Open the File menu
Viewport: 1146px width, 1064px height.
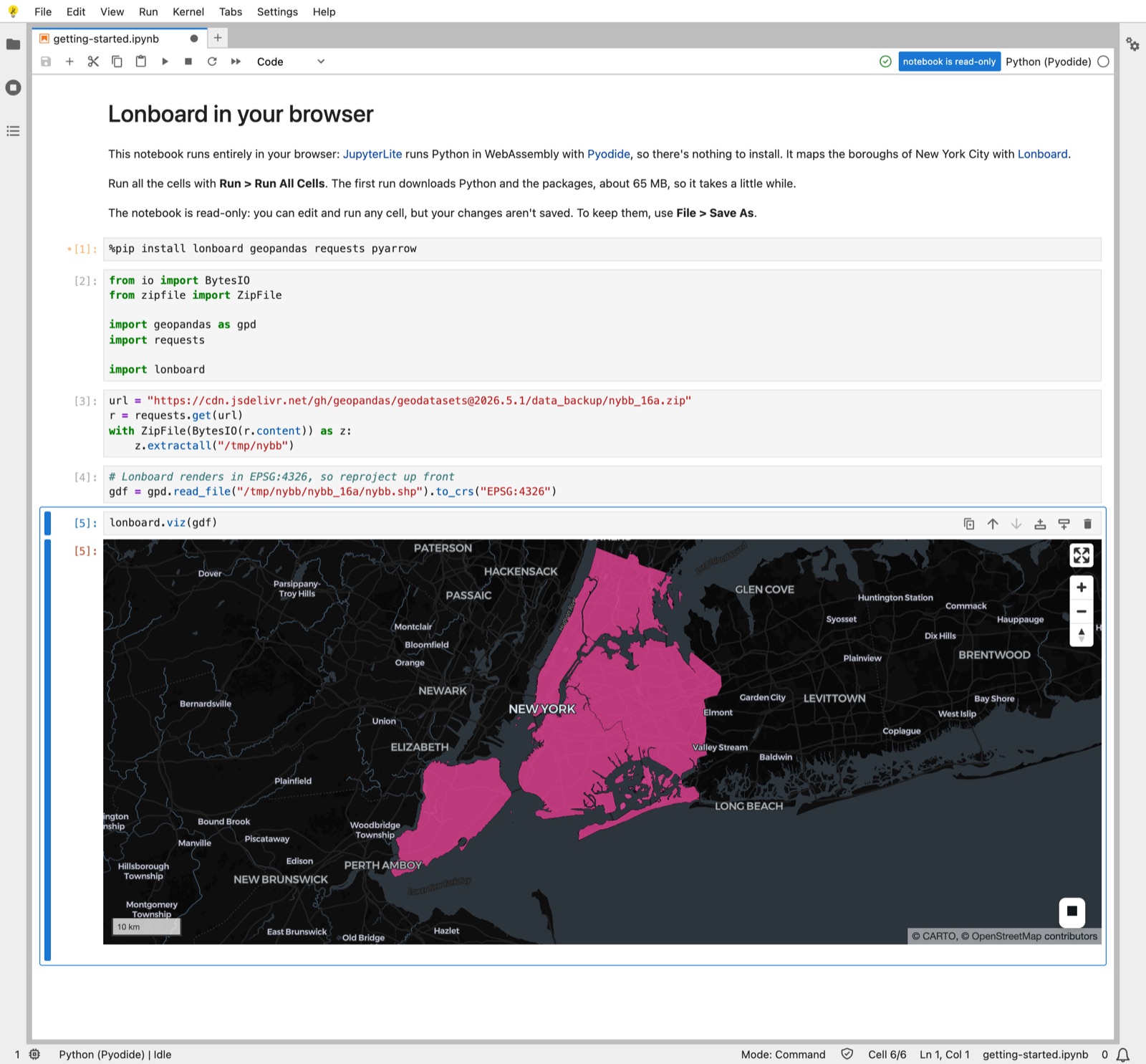pyautogui.click(x=43, y=11)
